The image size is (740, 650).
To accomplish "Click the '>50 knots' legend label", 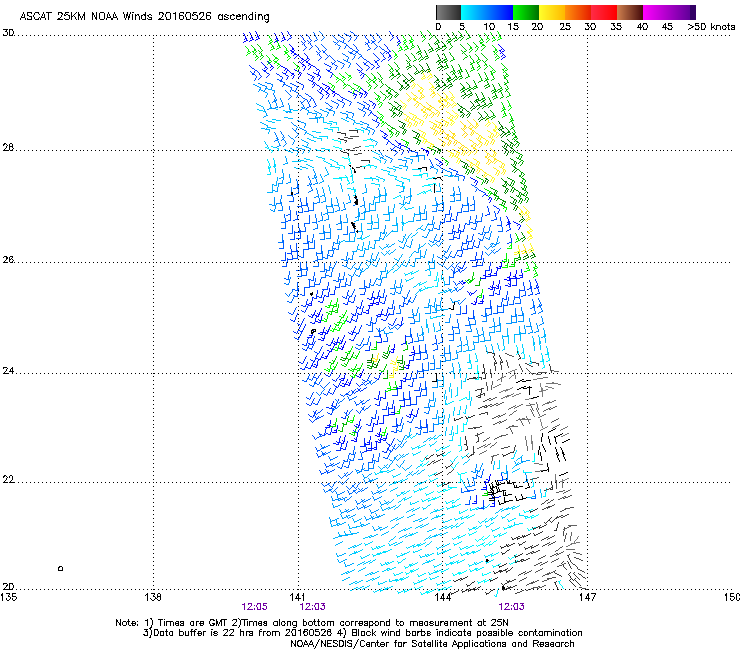I will click(x=711, y=27).
